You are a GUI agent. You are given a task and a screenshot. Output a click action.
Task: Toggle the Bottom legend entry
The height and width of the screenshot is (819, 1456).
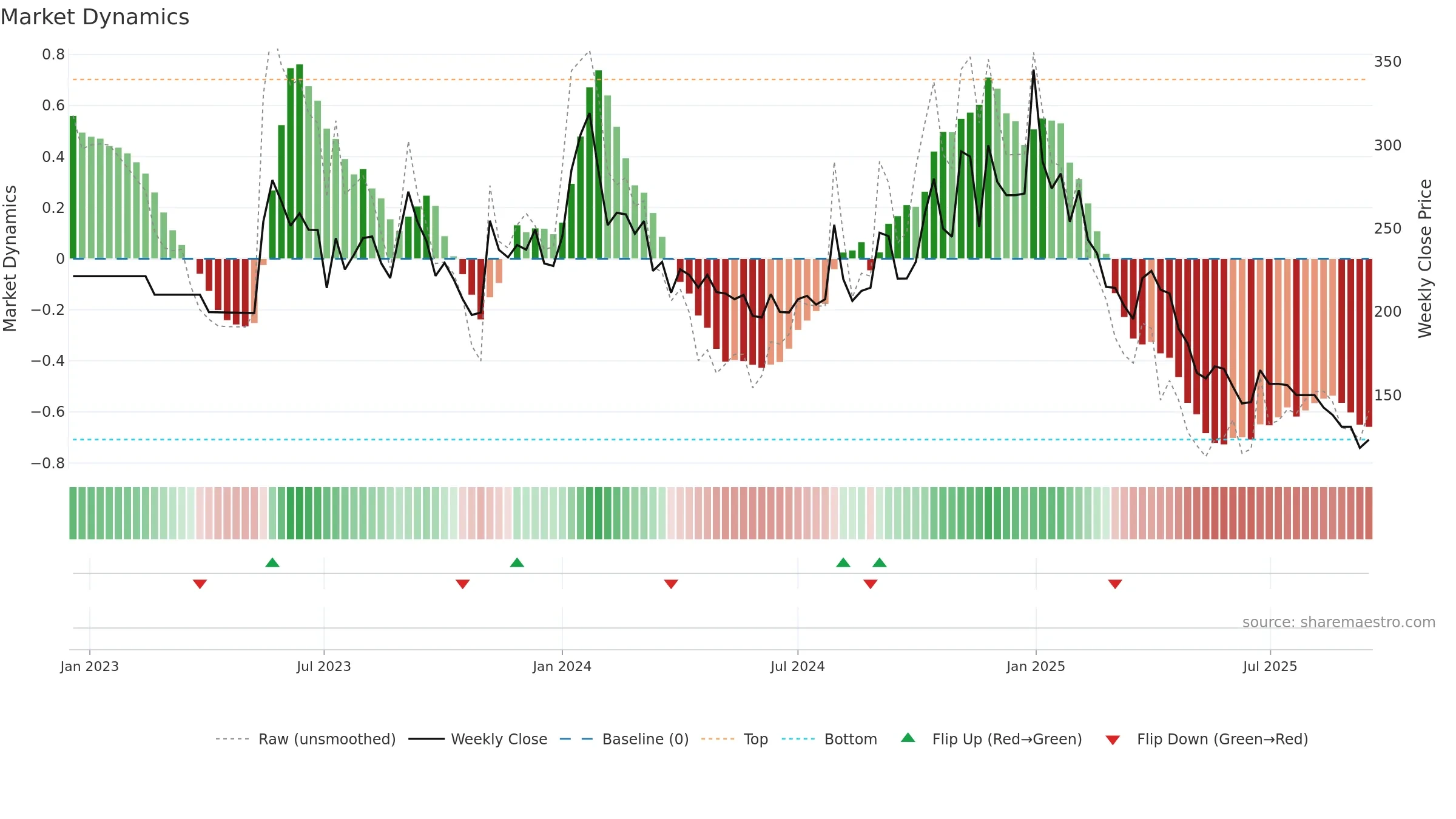(829, 740)
